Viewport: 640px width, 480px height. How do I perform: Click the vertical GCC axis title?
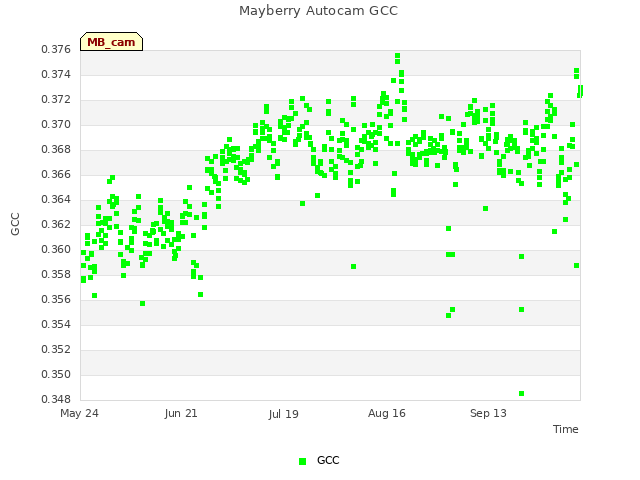point(15,224)
